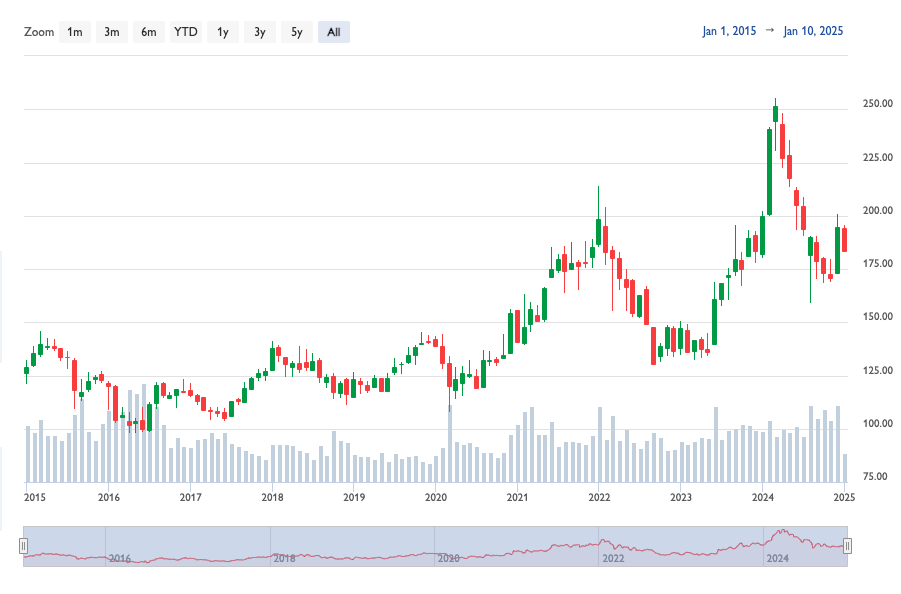Click the 125.00 price axis label
Viewport: 901px width, 594px height.
point(877,371)
